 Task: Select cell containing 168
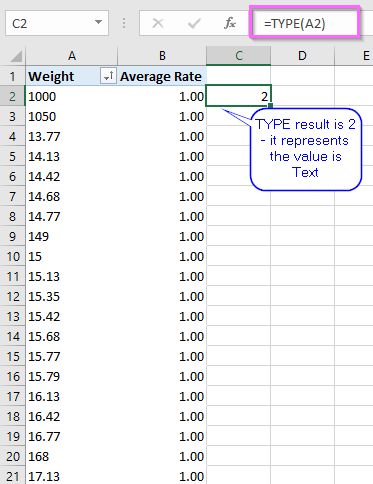click(x=72, y=456)
